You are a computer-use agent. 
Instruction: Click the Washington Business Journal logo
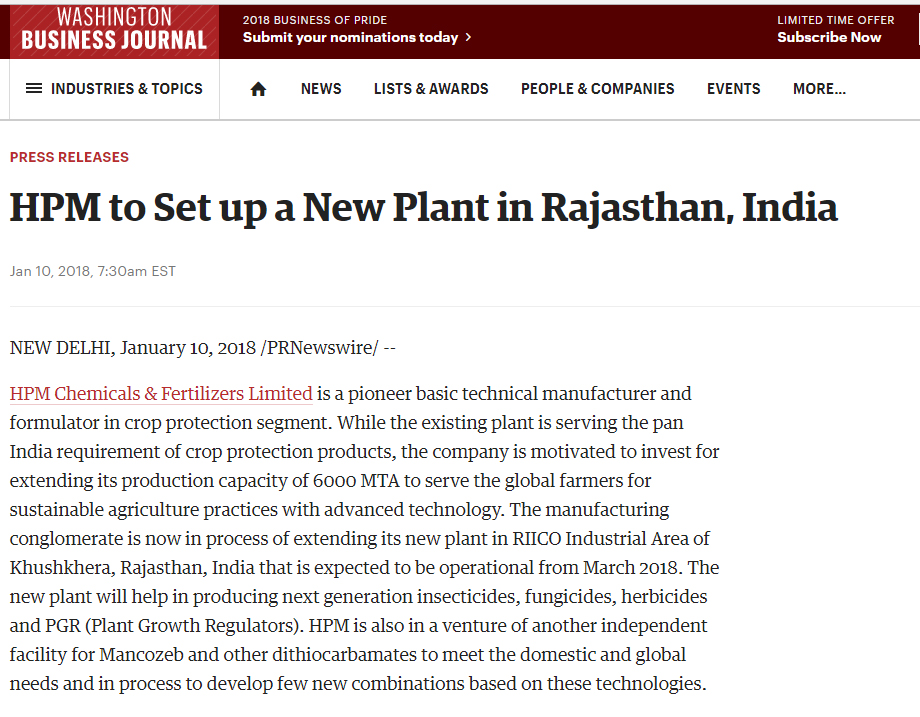[114, 31]
